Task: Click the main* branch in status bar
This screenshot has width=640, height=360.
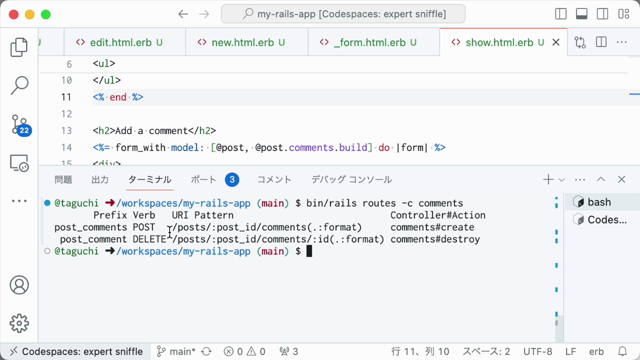Action: coord(177,351)
